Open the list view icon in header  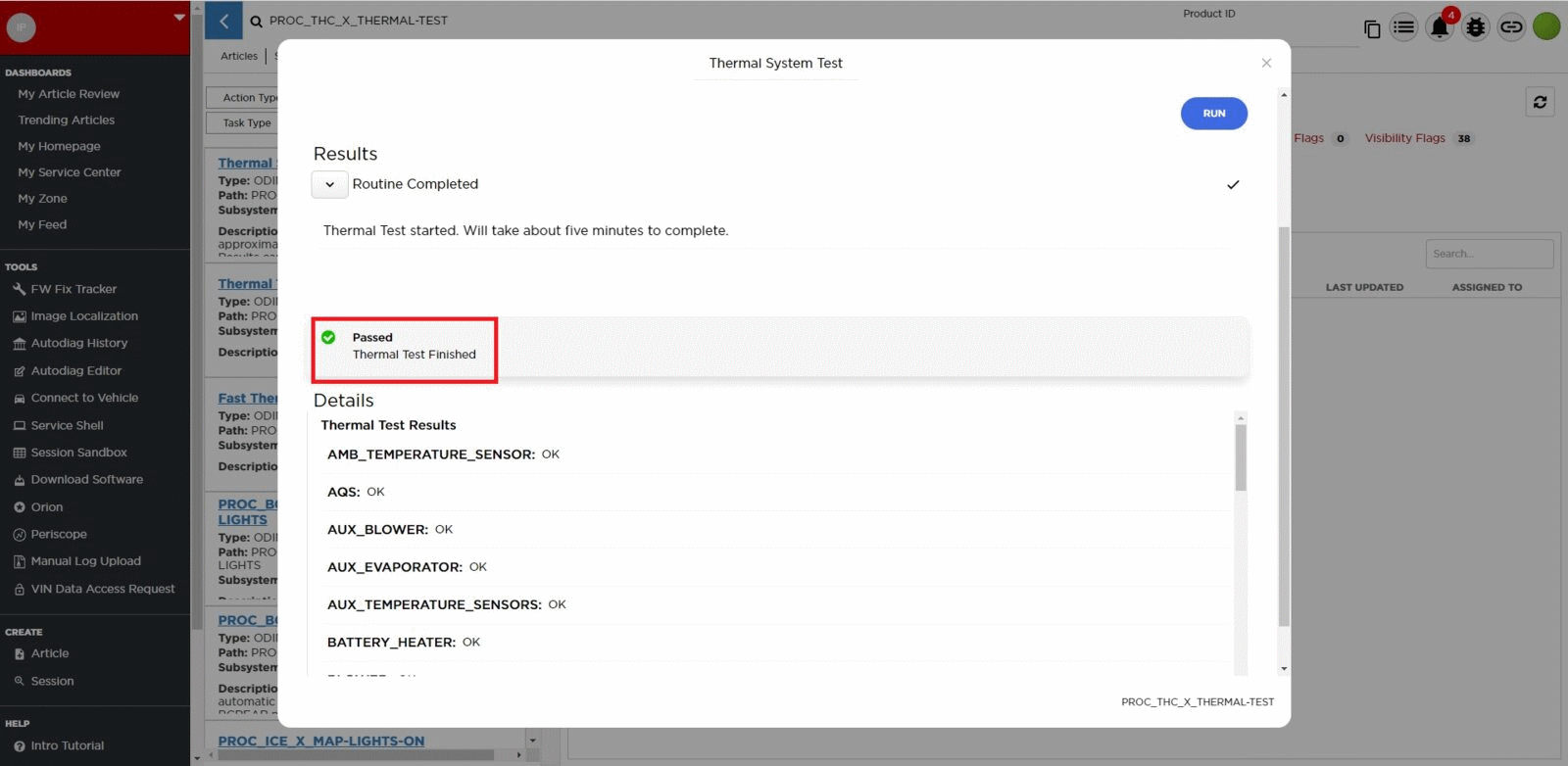pyautogui.click(x=1403, y=27)
